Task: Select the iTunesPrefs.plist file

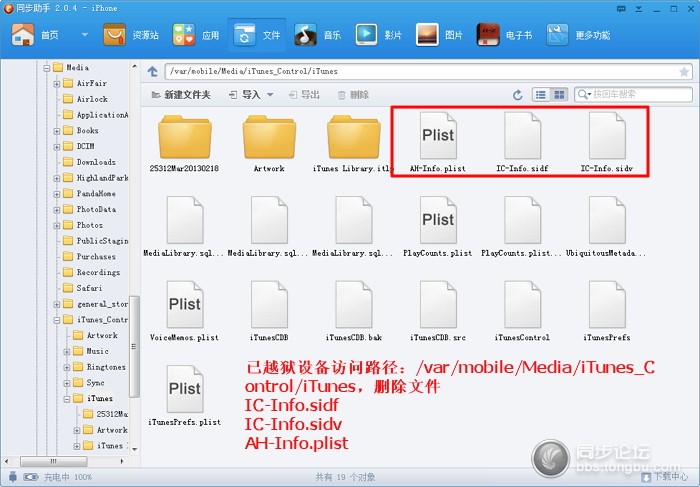Action: coord(184,395)
